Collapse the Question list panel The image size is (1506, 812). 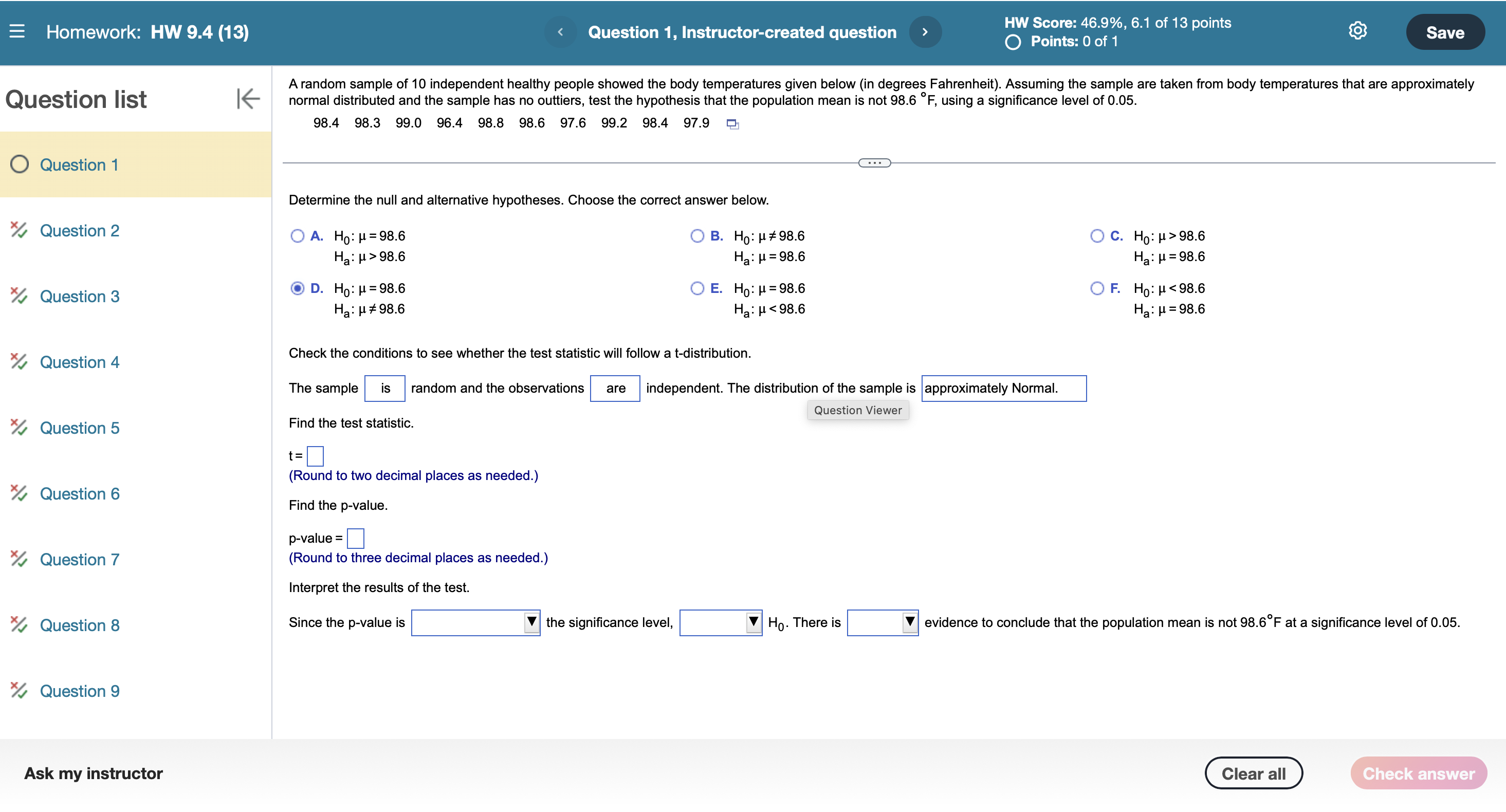pyautogui.click(x=248, y=98)
